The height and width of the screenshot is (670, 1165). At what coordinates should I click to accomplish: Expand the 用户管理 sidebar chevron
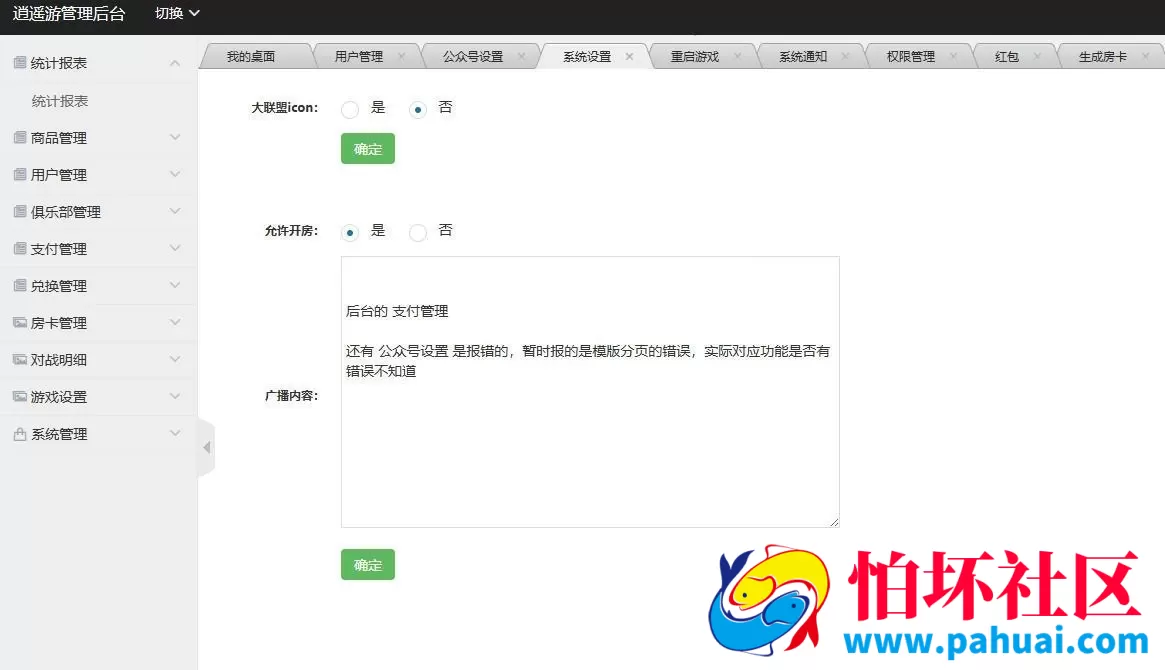175,175
